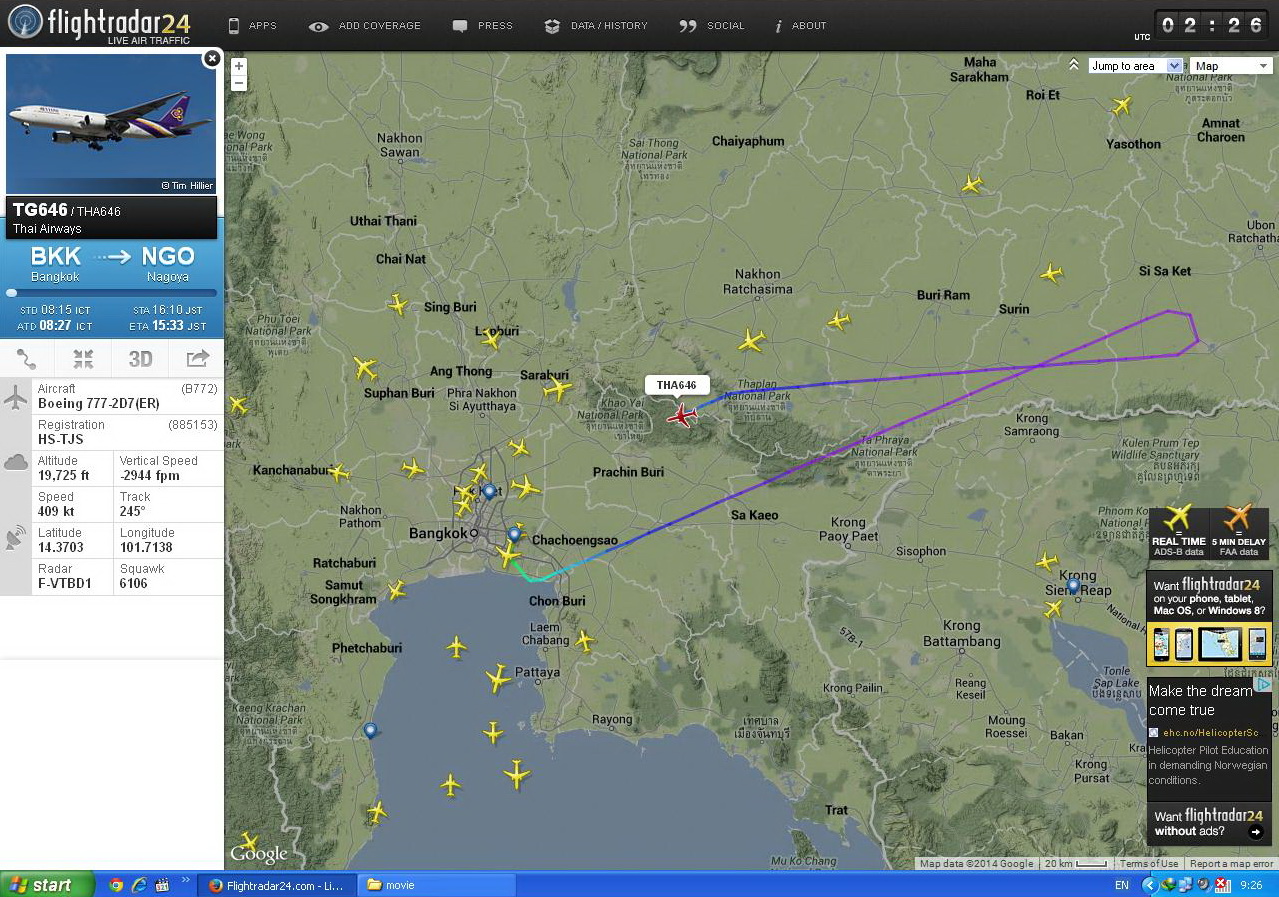The width and height of the screenshot is (1279, 897).
Task: Switch to 3D cockpit view
Action: 140,359
